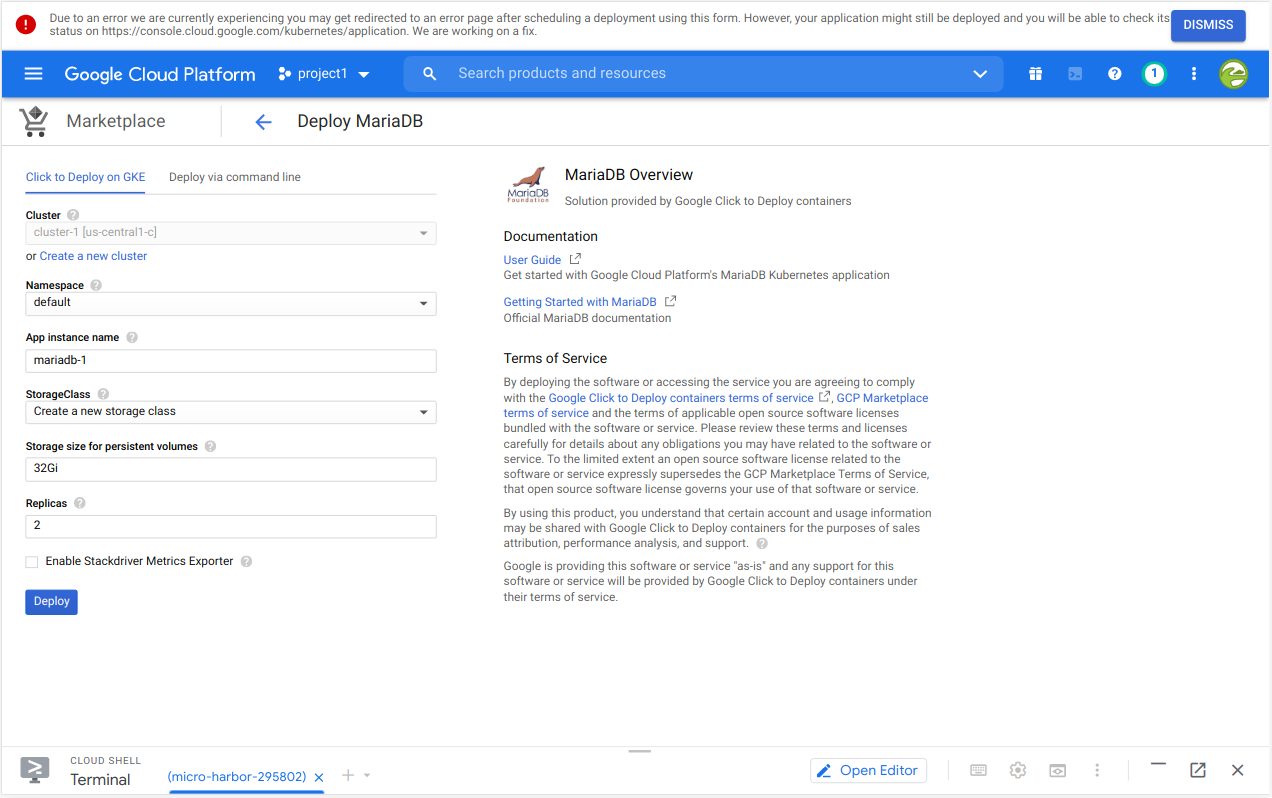Viewport: 1272px width, 798px height.
Task: Open the gift free-trial icon
Action: (x=1035, y=74)
